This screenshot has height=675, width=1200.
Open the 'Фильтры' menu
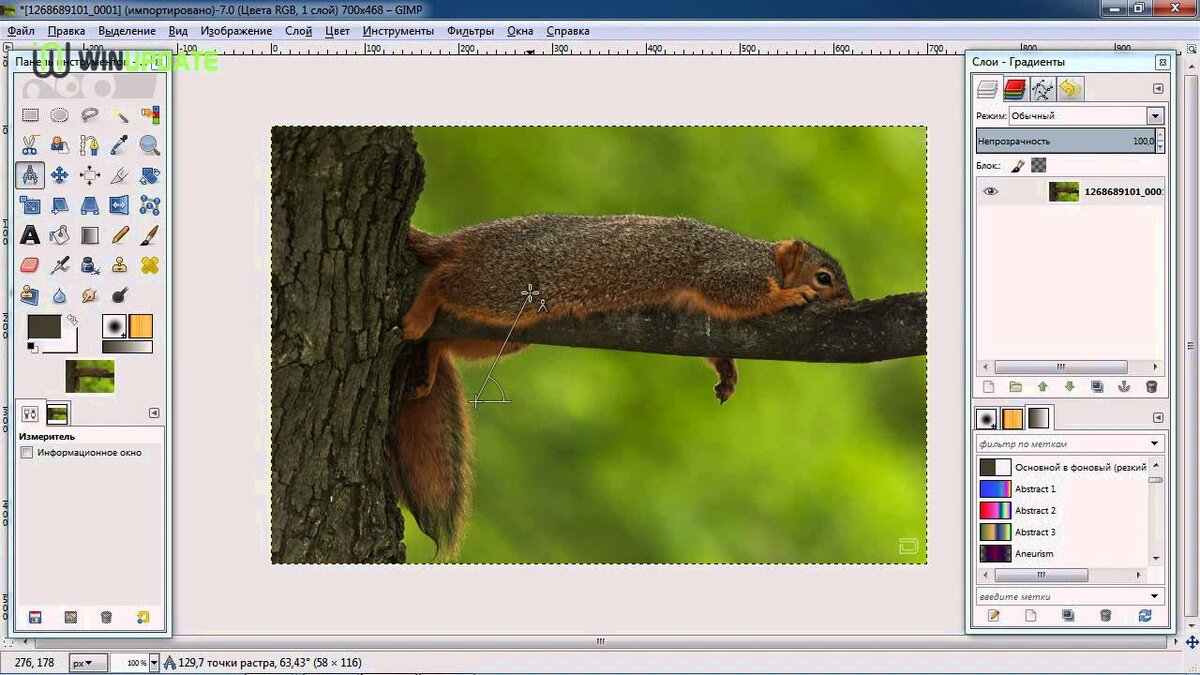(x=470, y=31)
